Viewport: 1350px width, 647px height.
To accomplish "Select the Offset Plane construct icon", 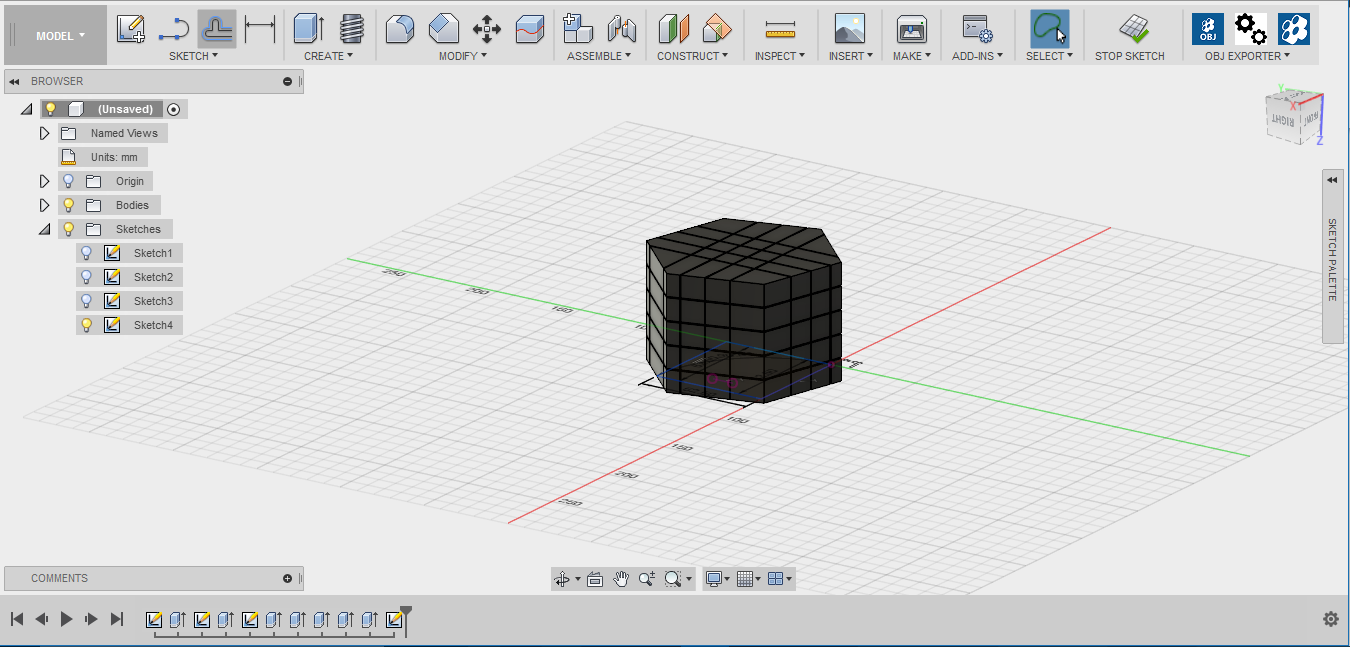I will click(673, 29).
